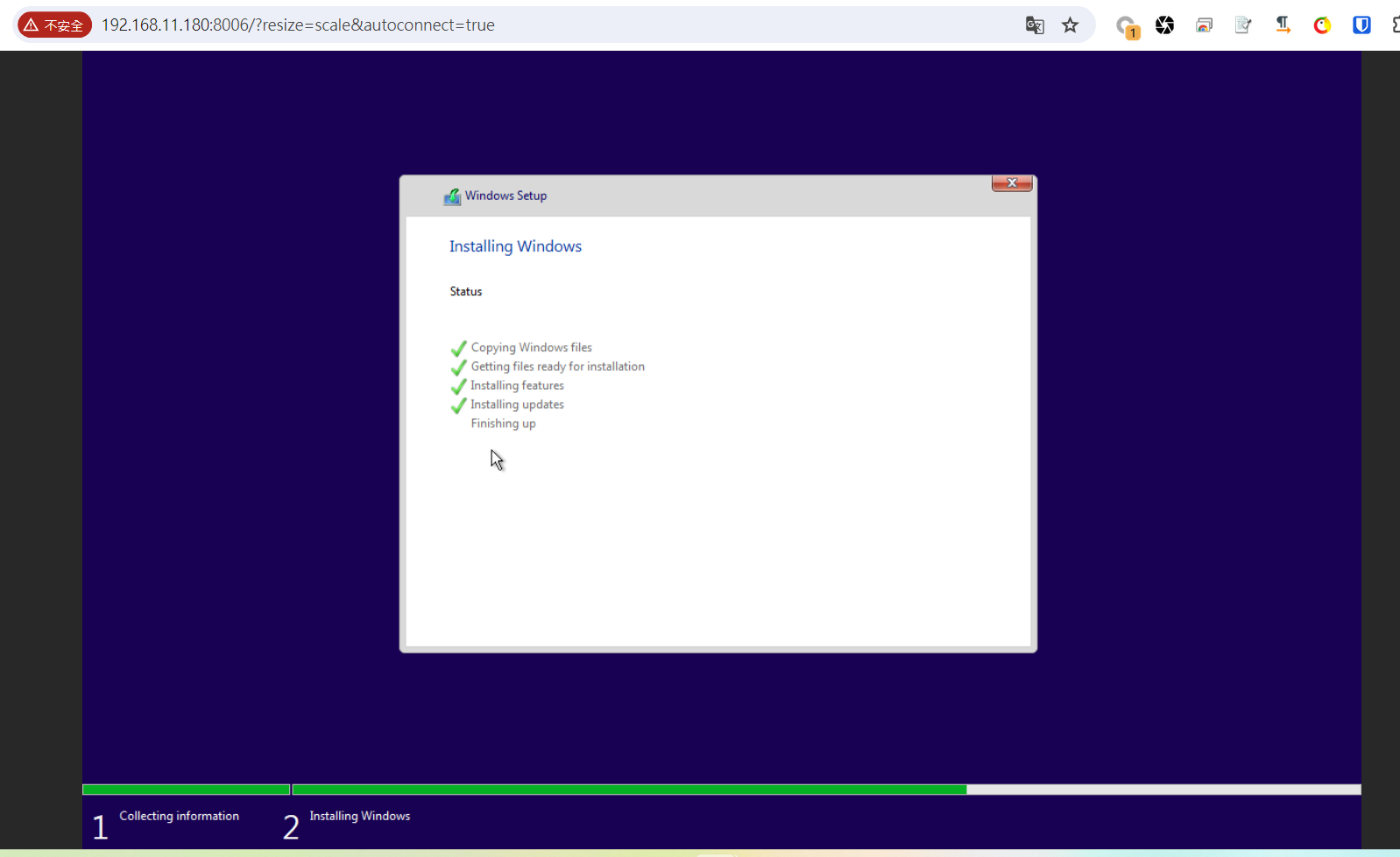Viewport: 1400px width, 857px height.
Task: Open the paragraph mark extension icon
Action: [x=1283, y=25]
